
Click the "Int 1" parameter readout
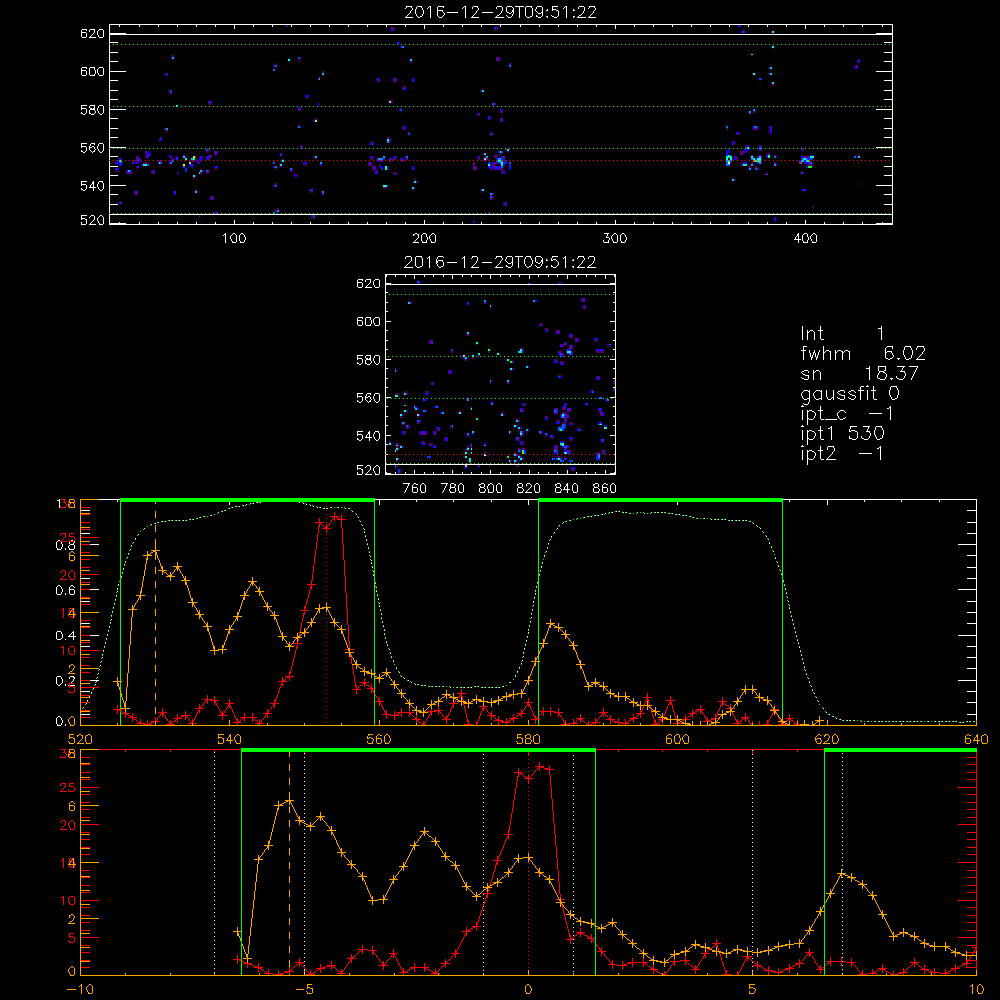pos(842,334)
